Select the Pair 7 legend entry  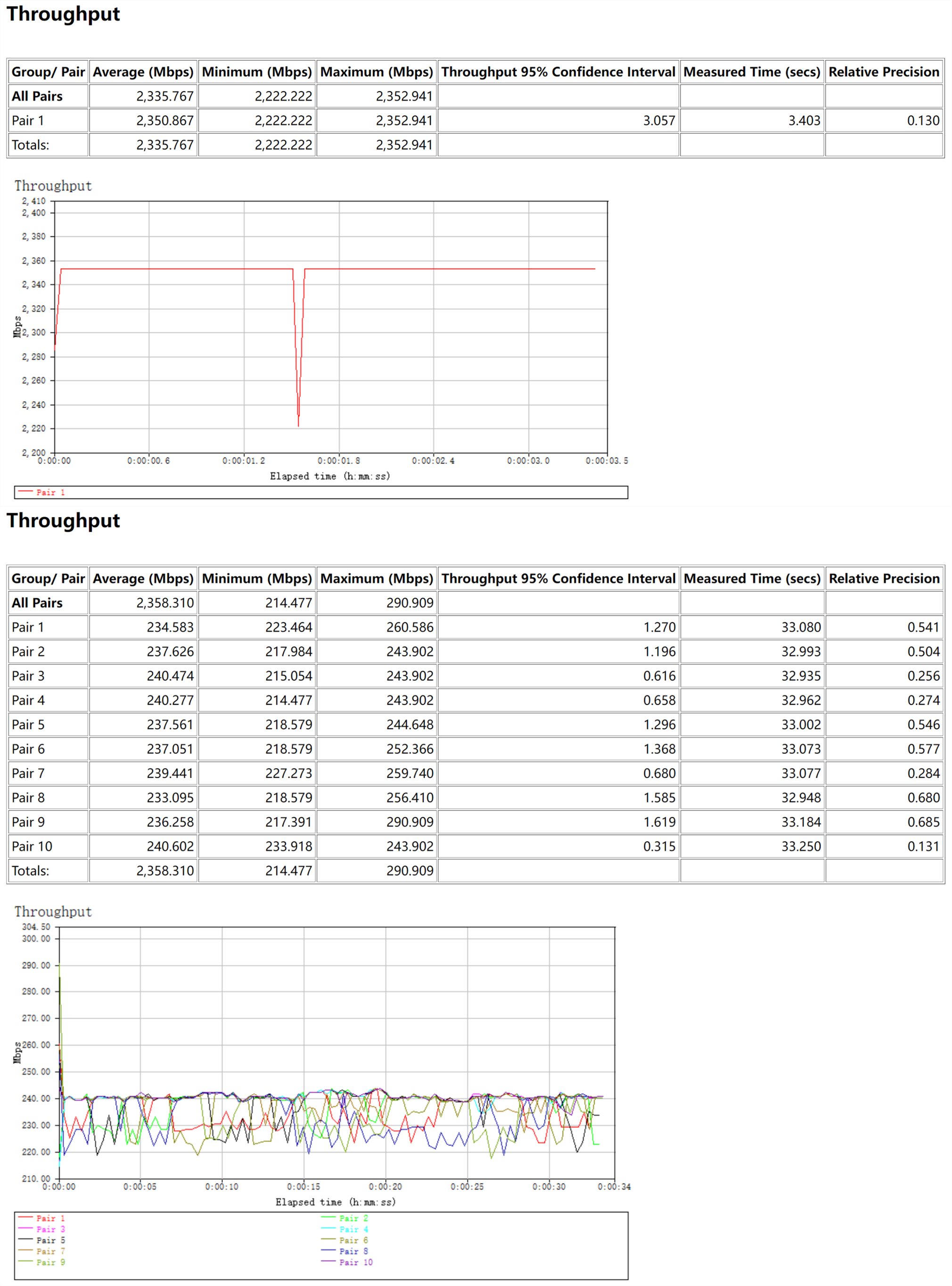tap(51, 1251)
